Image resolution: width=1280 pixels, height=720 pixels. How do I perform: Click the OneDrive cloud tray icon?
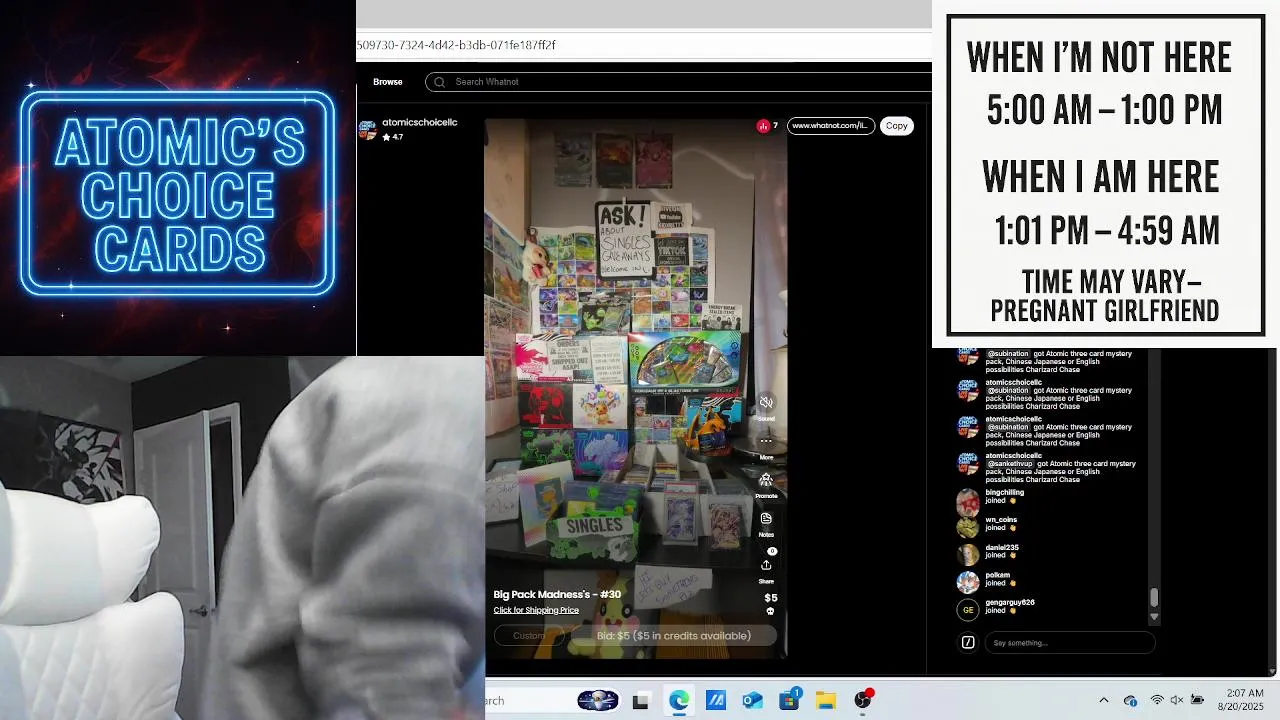pos(1130,700)
